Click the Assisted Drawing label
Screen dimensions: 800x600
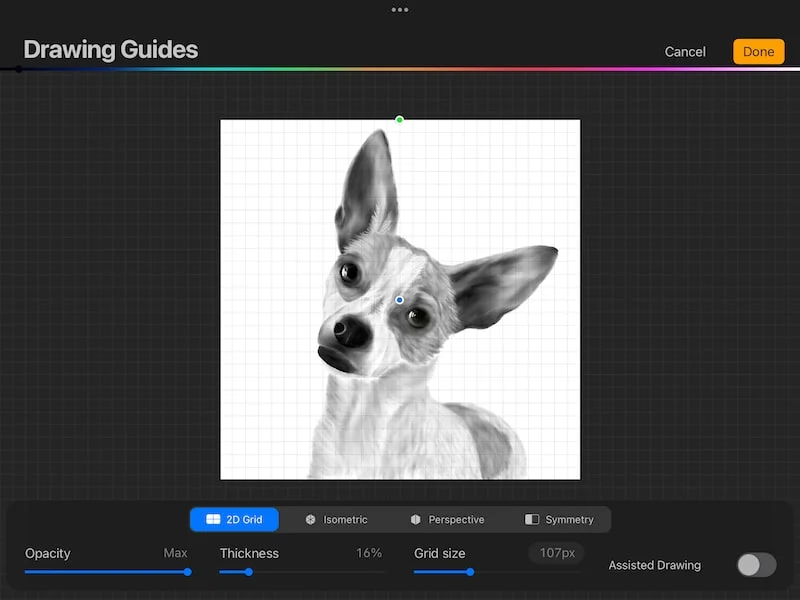(655, 565)
